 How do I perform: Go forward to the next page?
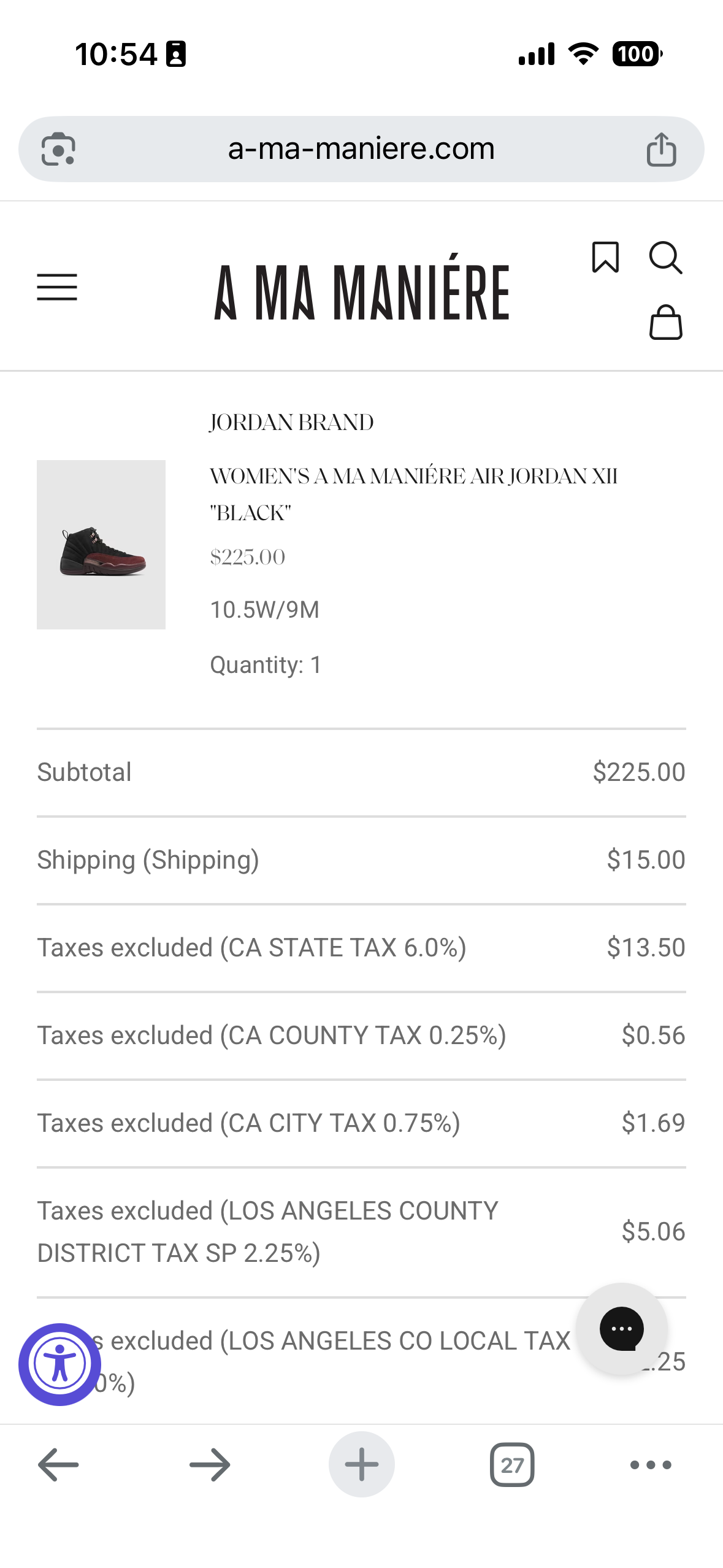(210, 1464)
